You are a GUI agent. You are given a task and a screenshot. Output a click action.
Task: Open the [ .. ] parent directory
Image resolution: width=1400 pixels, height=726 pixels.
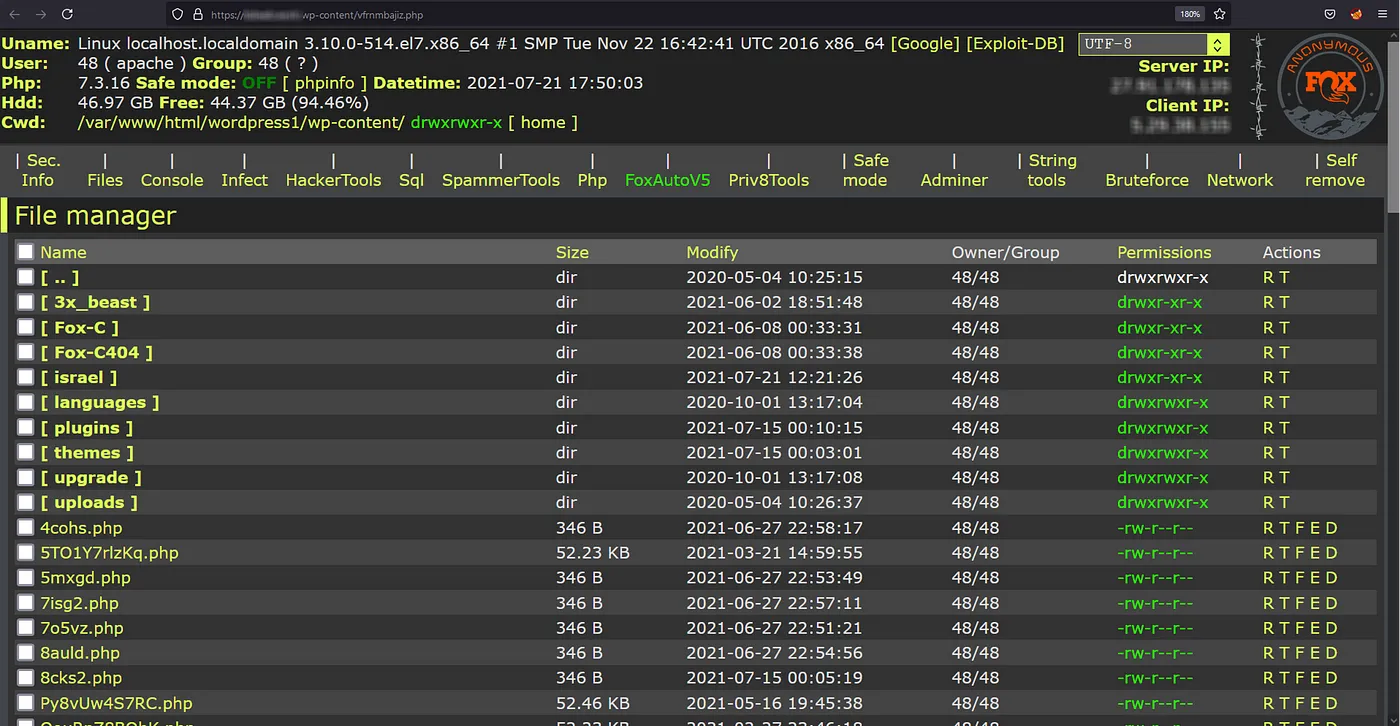60,277
